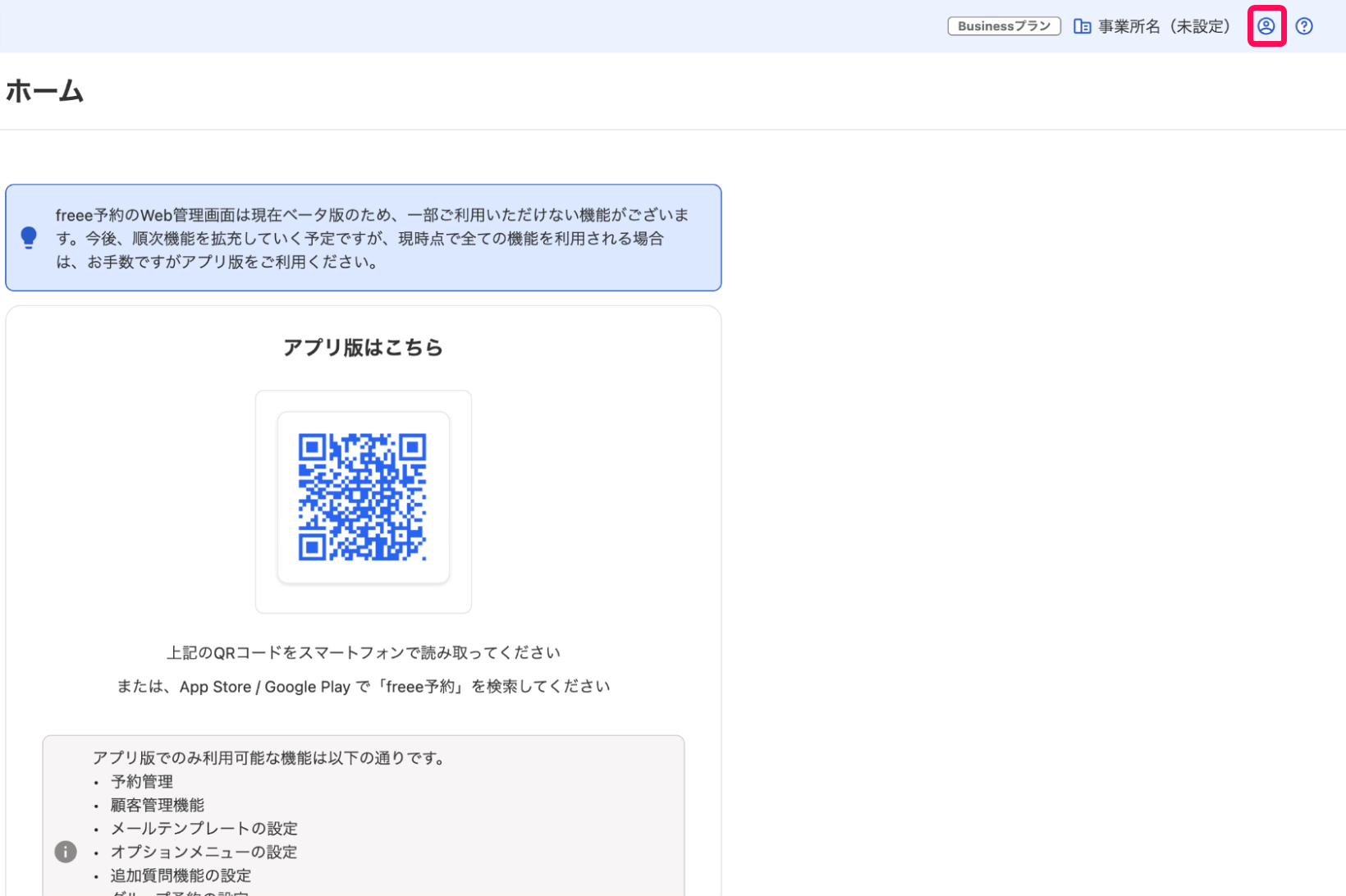Click the オプションメニューの設定 list item
This screenshot has width=1346, height=896.
point(204,852)
